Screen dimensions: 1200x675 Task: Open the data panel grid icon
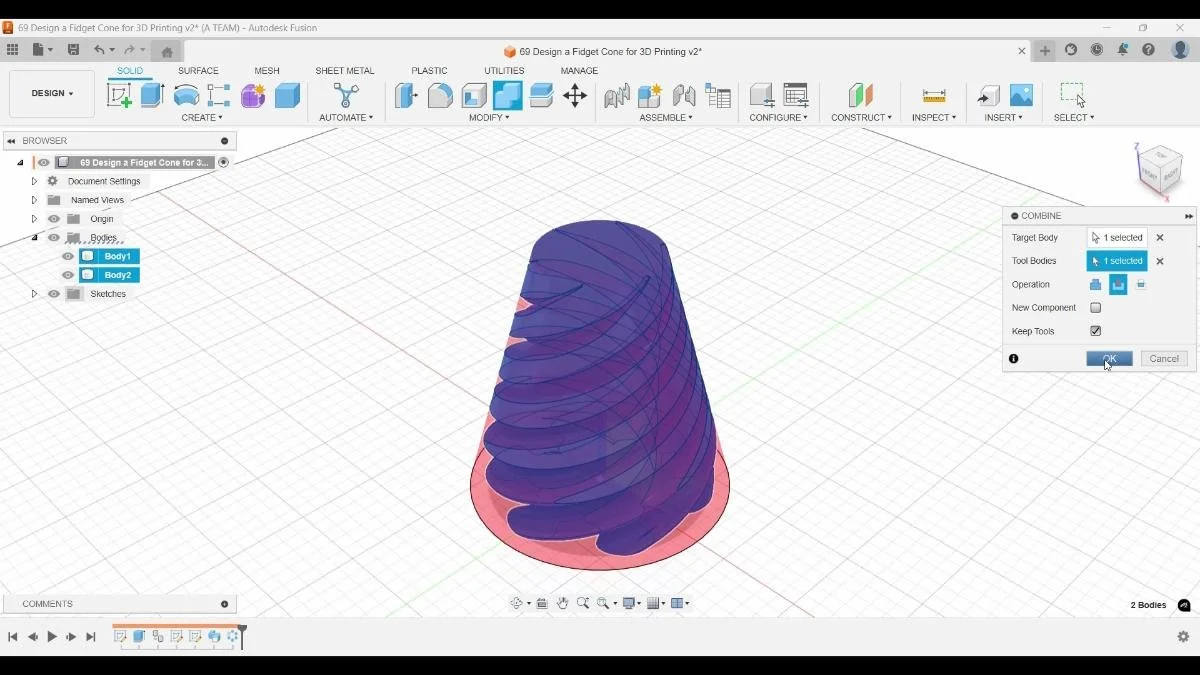12,50
